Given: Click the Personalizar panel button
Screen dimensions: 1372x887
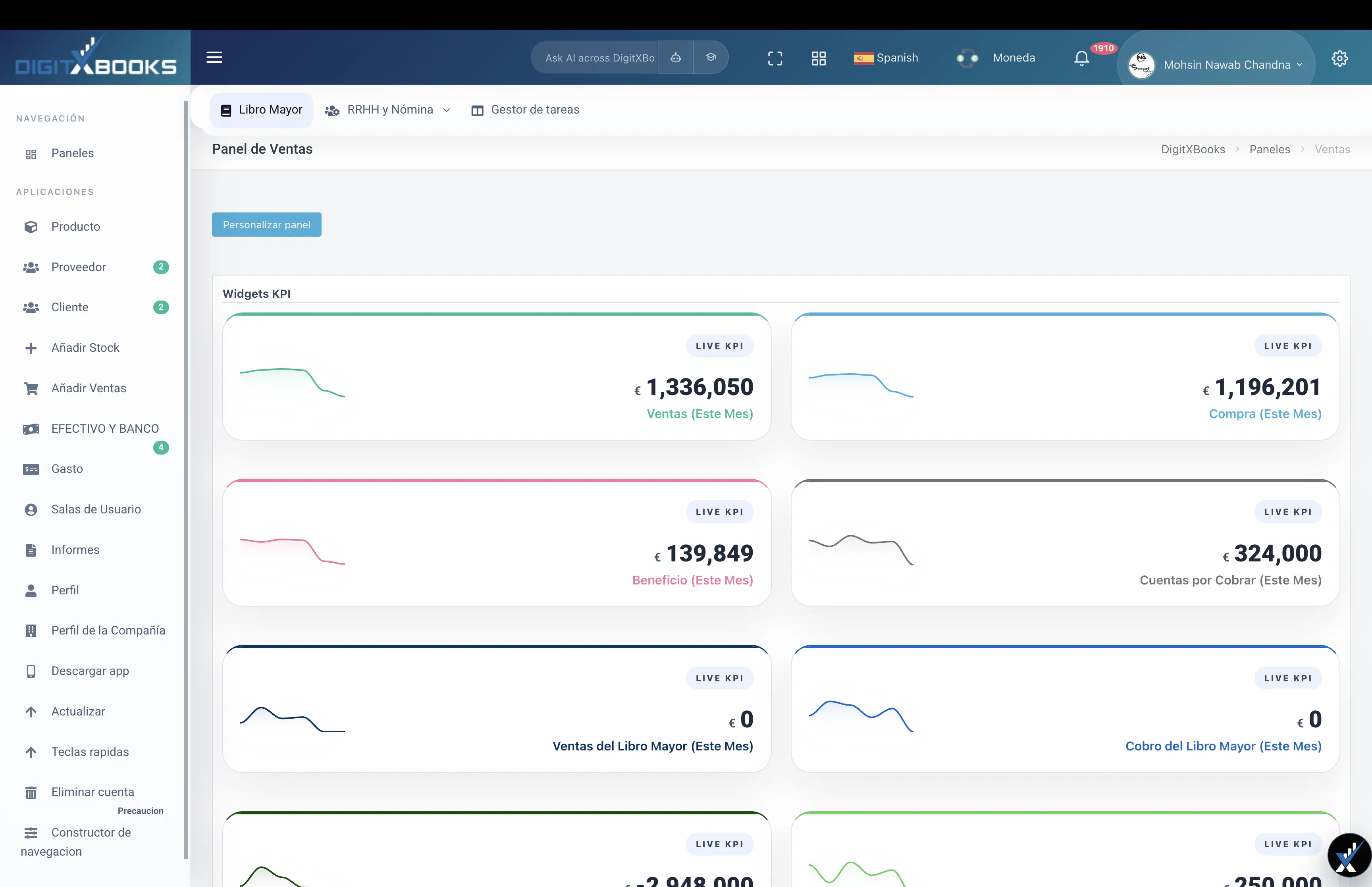Looking at the screenshot, I should [266, 225].
